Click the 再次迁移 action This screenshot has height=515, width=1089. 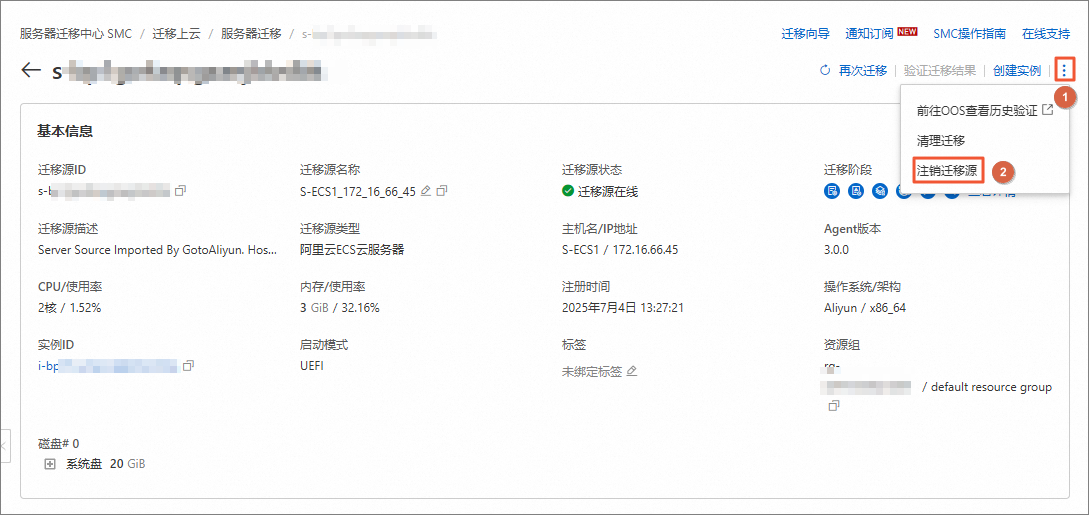pyautogui.click(x=863, y=70)
